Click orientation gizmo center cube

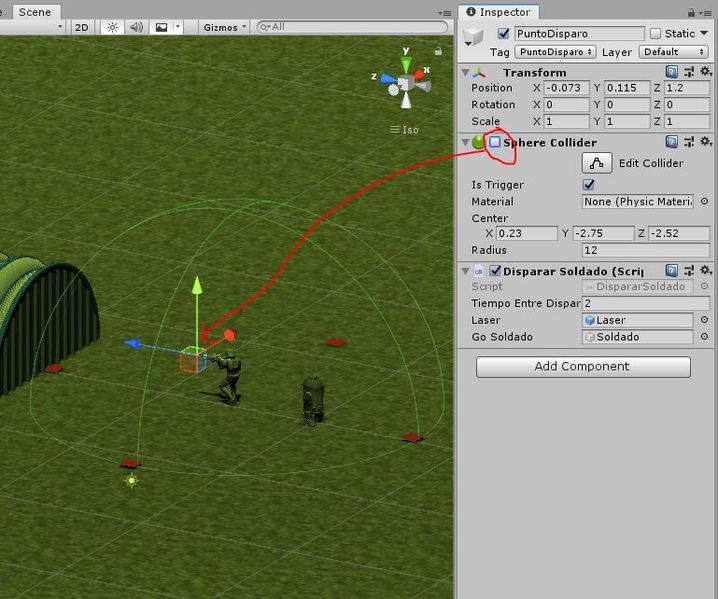pyautogui.click(x=405, y=83)
